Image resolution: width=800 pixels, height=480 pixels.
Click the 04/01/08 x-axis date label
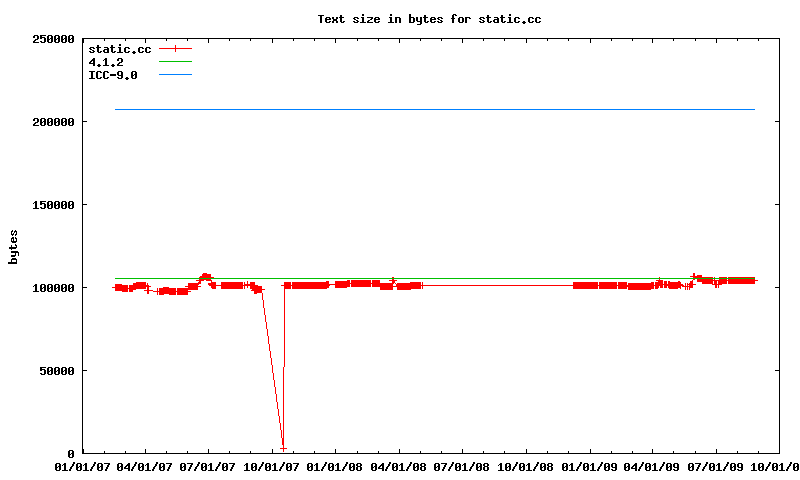399,466
